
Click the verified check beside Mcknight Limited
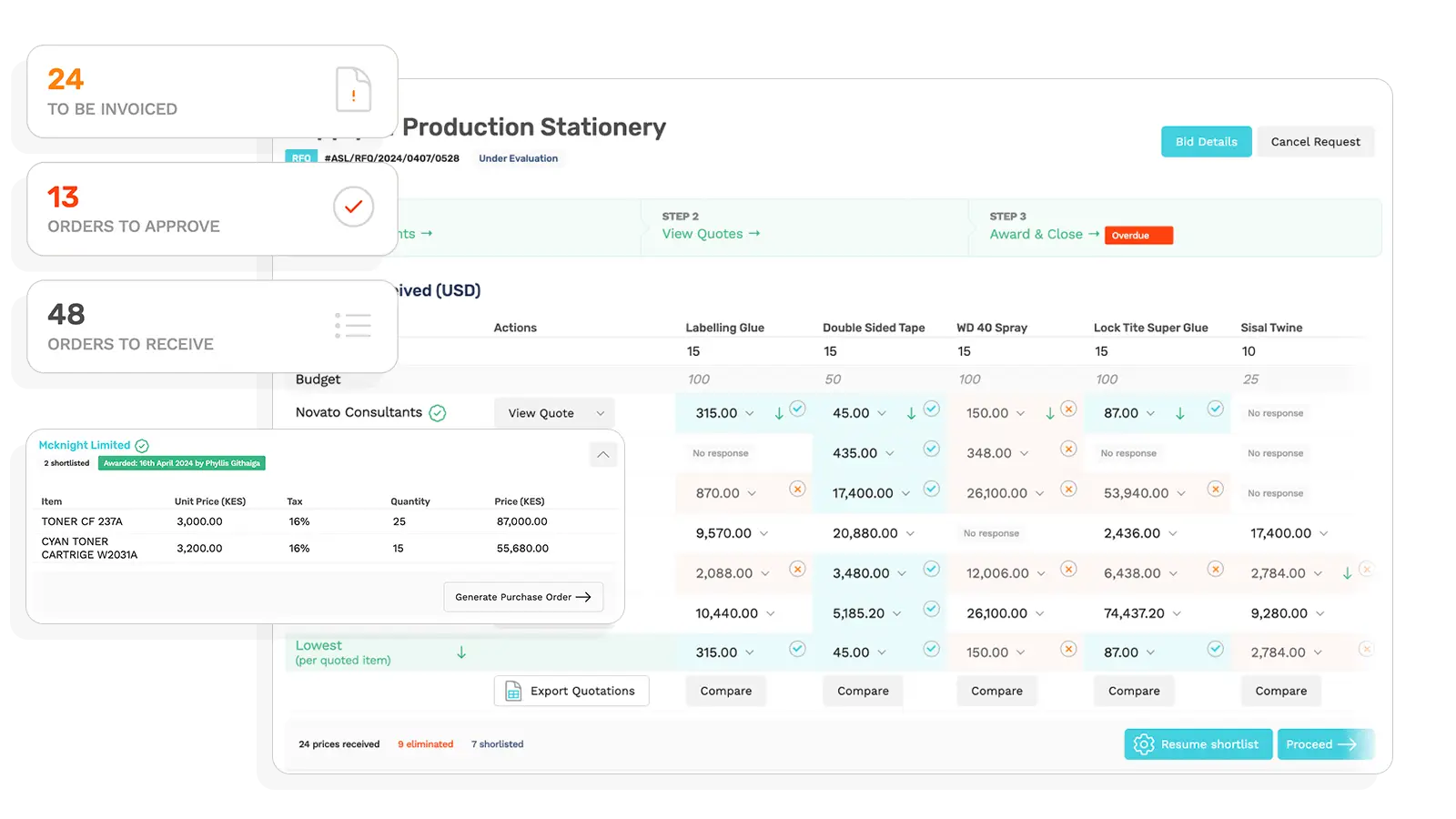tap(142, 445)
